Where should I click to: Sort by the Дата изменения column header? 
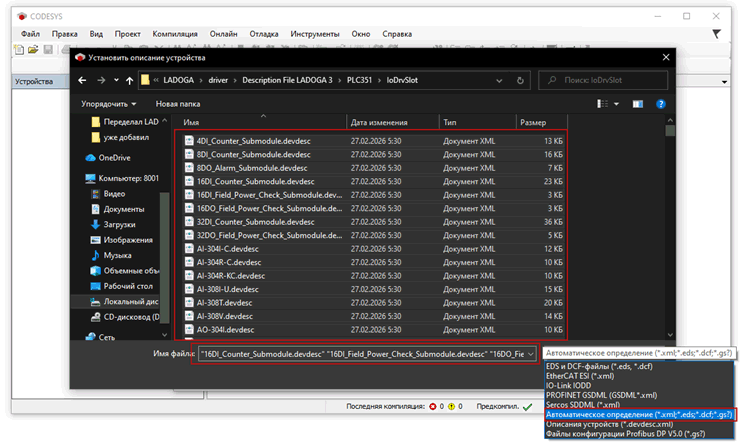pyautogui.click(x=379, y=122)
